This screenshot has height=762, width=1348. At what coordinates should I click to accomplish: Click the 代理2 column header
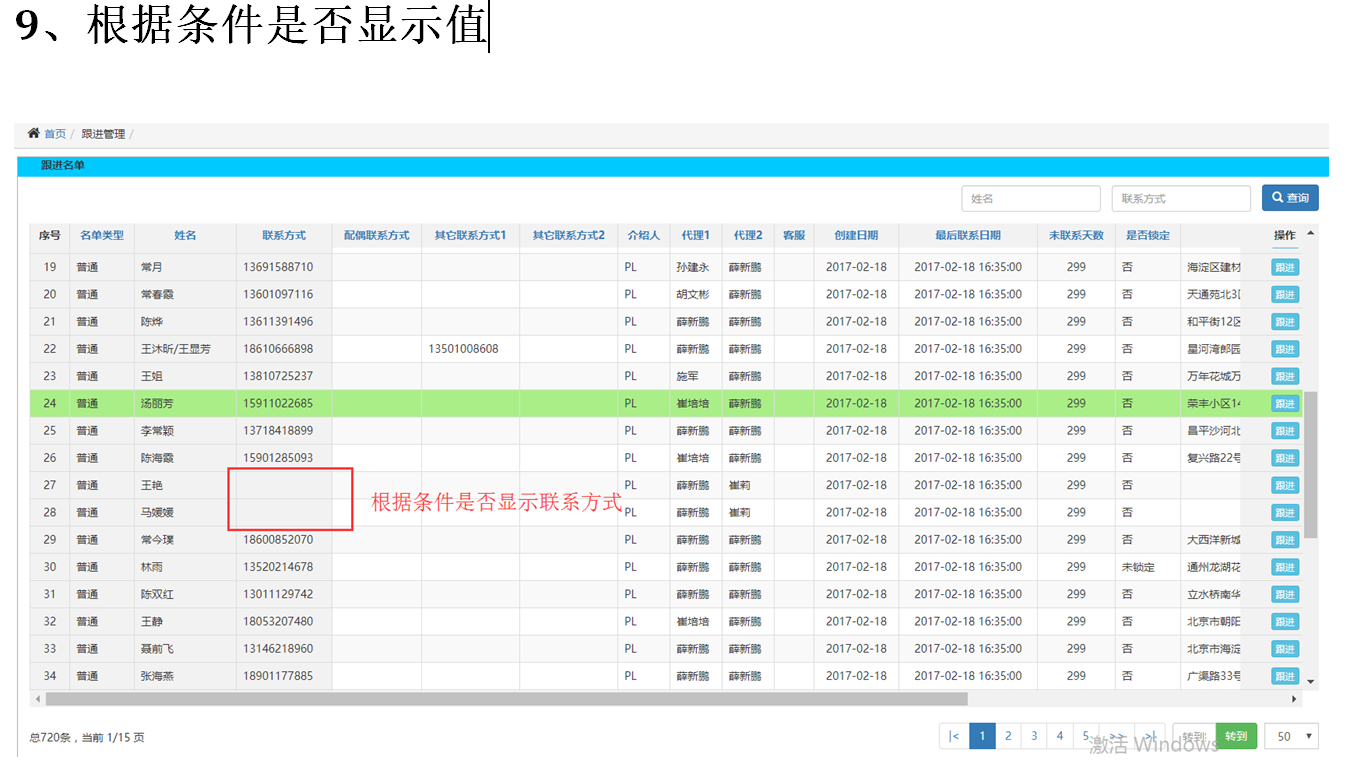[748, 235]
